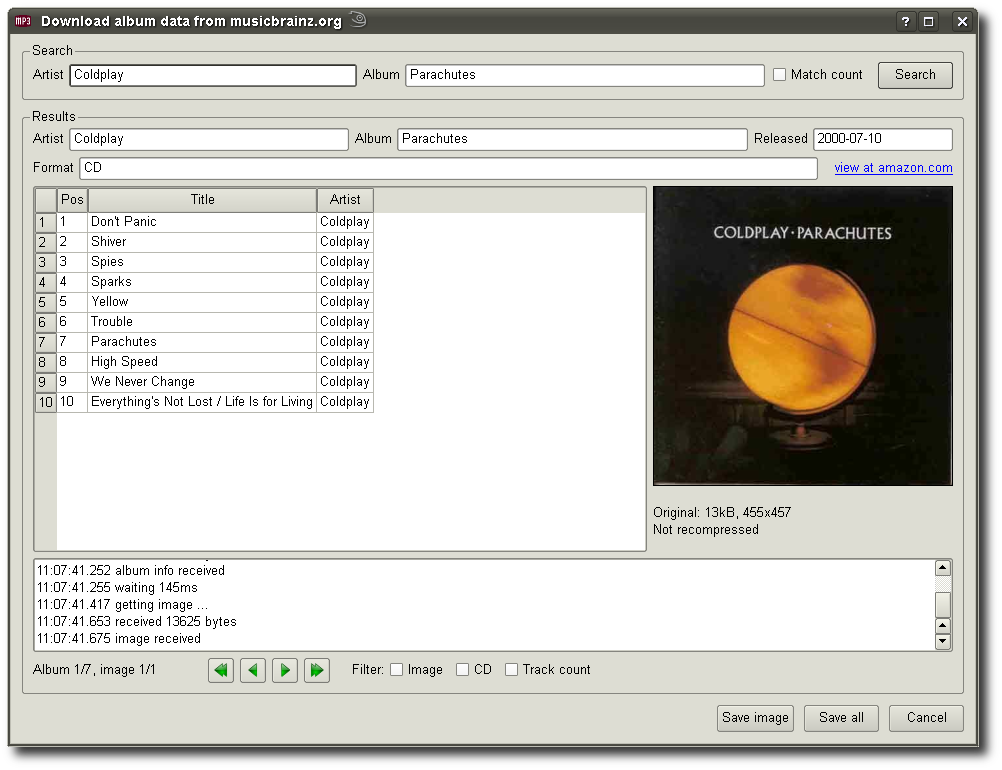Screen dimensions: 1002x770
Task: Click log line 'getting image ...'
Action: [122, 604]
